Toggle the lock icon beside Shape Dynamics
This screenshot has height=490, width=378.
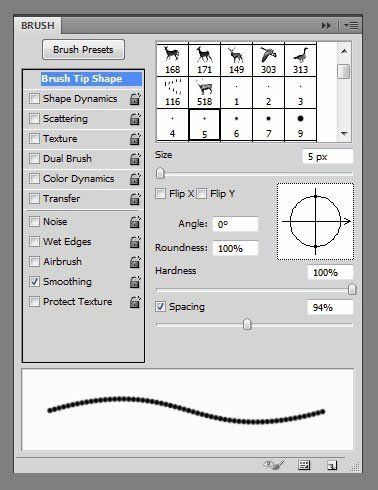[135, 99]
